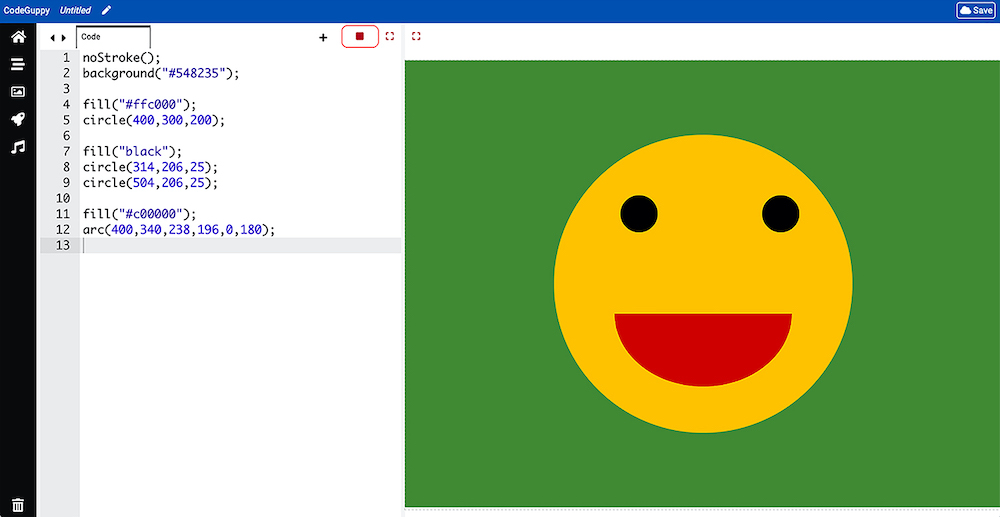
Task: Click the pencil rename icon beside Untitled
Action: (107, 10)
